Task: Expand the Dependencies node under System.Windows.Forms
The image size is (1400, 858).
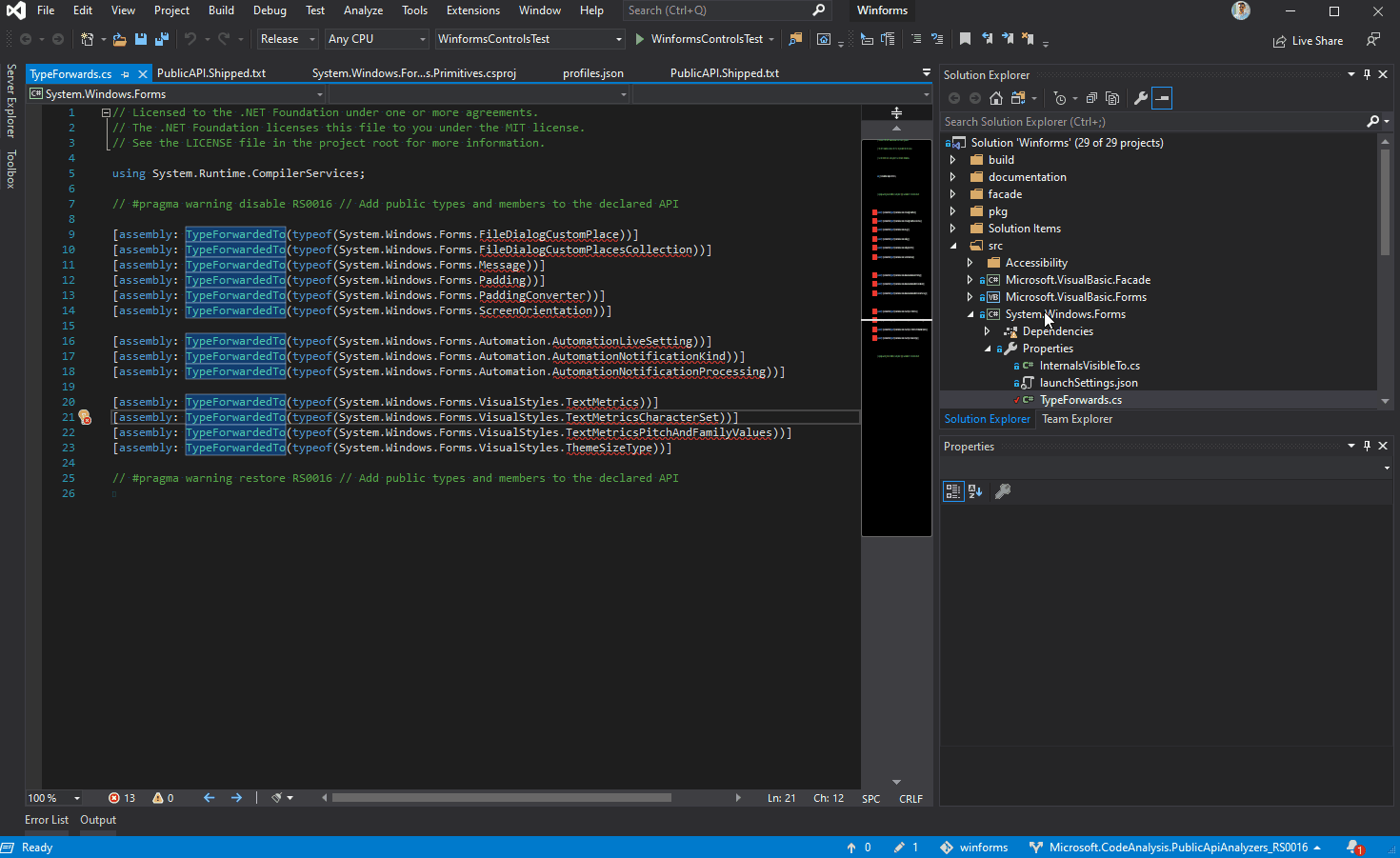Action: pos(988,330)
